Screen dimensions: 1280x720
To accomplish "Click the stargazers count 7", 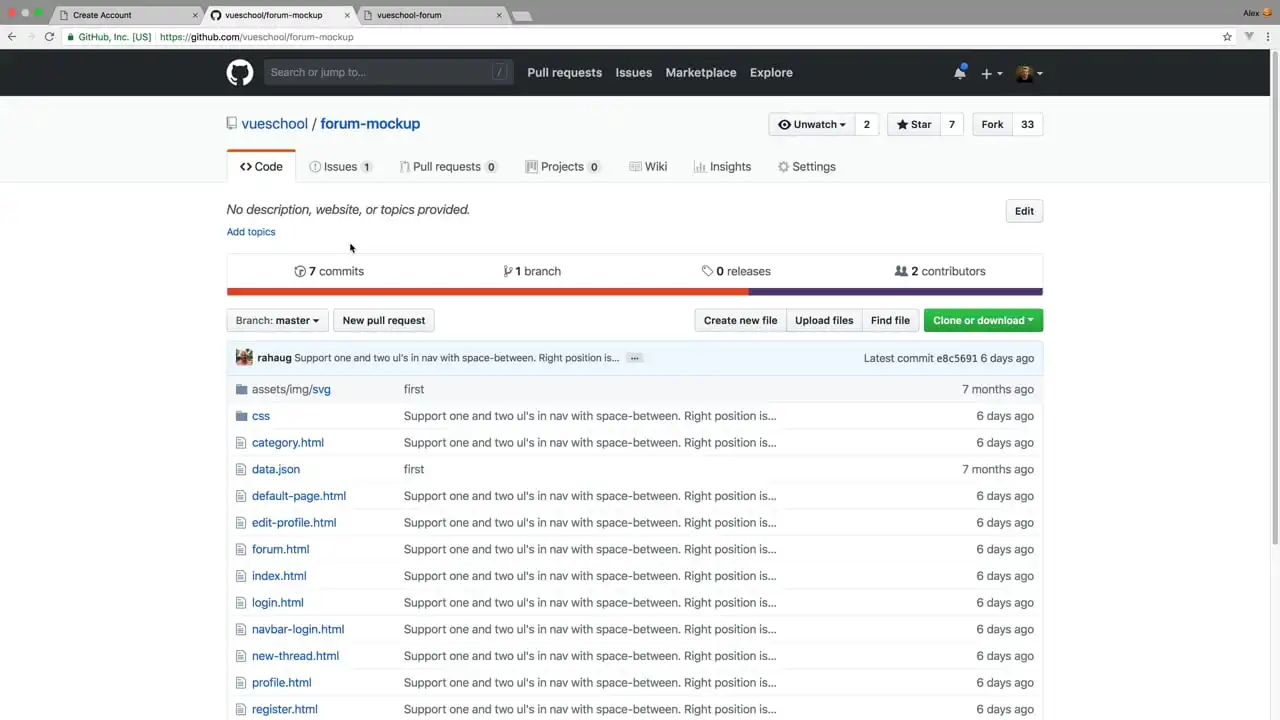I will pyautogui.click(x=952, y=125).
